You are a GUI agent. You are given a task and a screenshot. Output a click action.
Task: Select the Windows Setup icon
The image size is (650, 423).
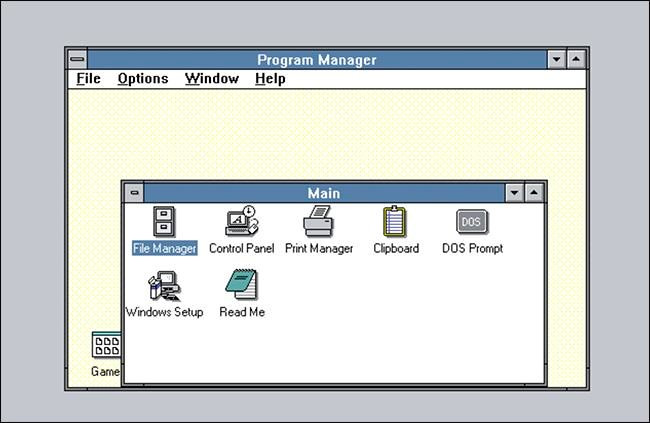(164, 286)
